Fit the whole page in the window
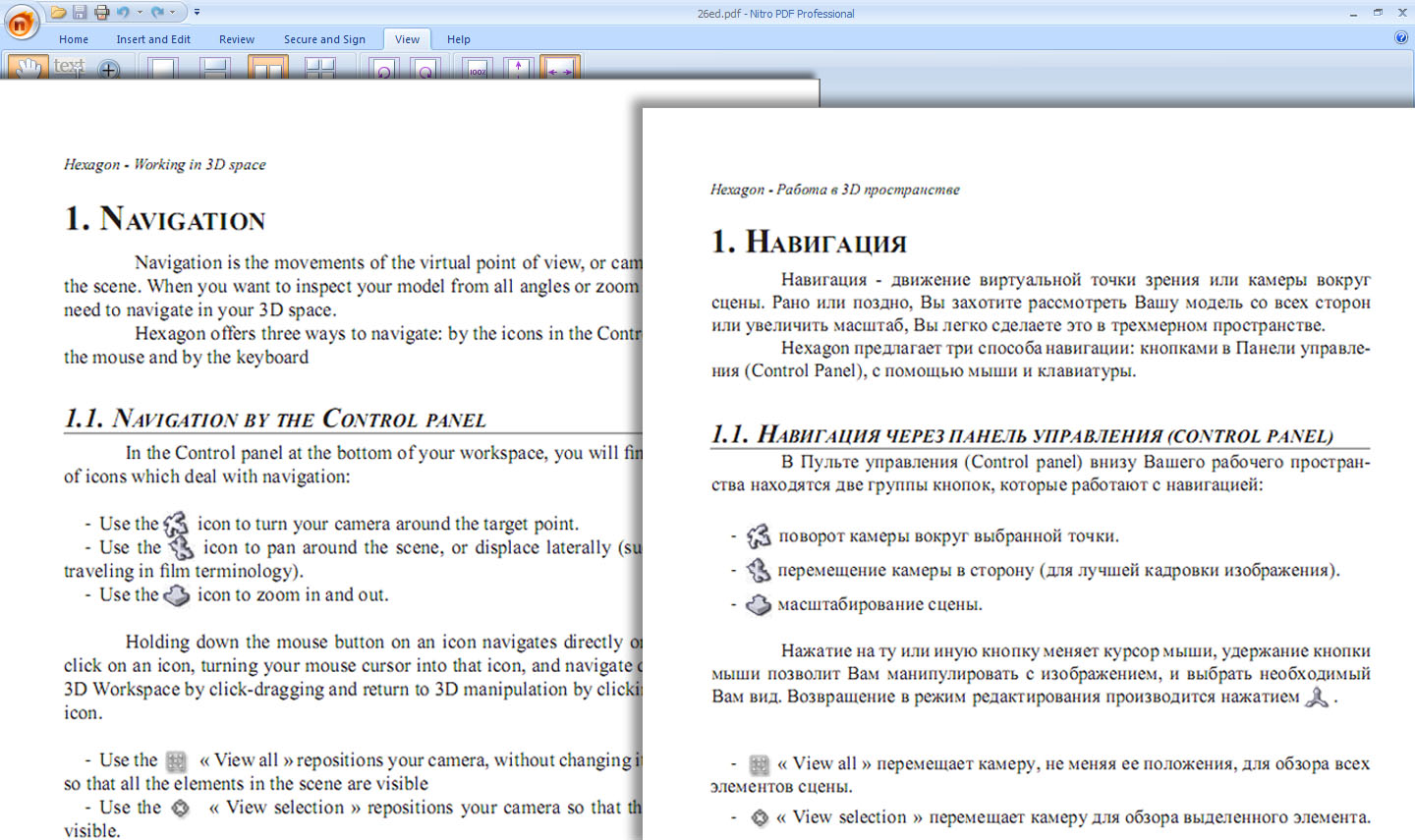Viewport: 1415px width, 840px height. (x=519, y=68)
